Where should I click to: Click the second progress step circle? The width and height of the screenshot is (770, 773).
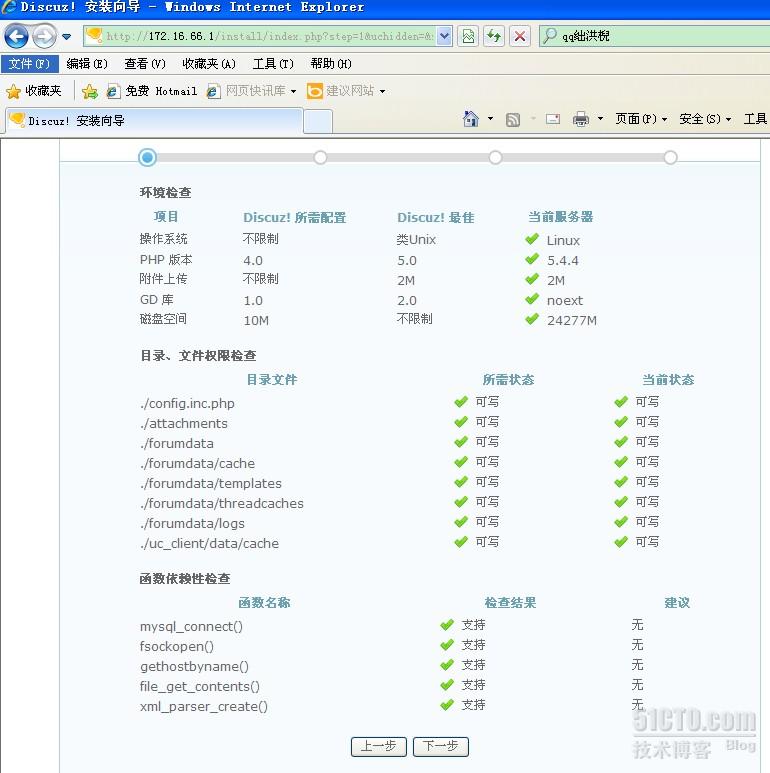320,157
